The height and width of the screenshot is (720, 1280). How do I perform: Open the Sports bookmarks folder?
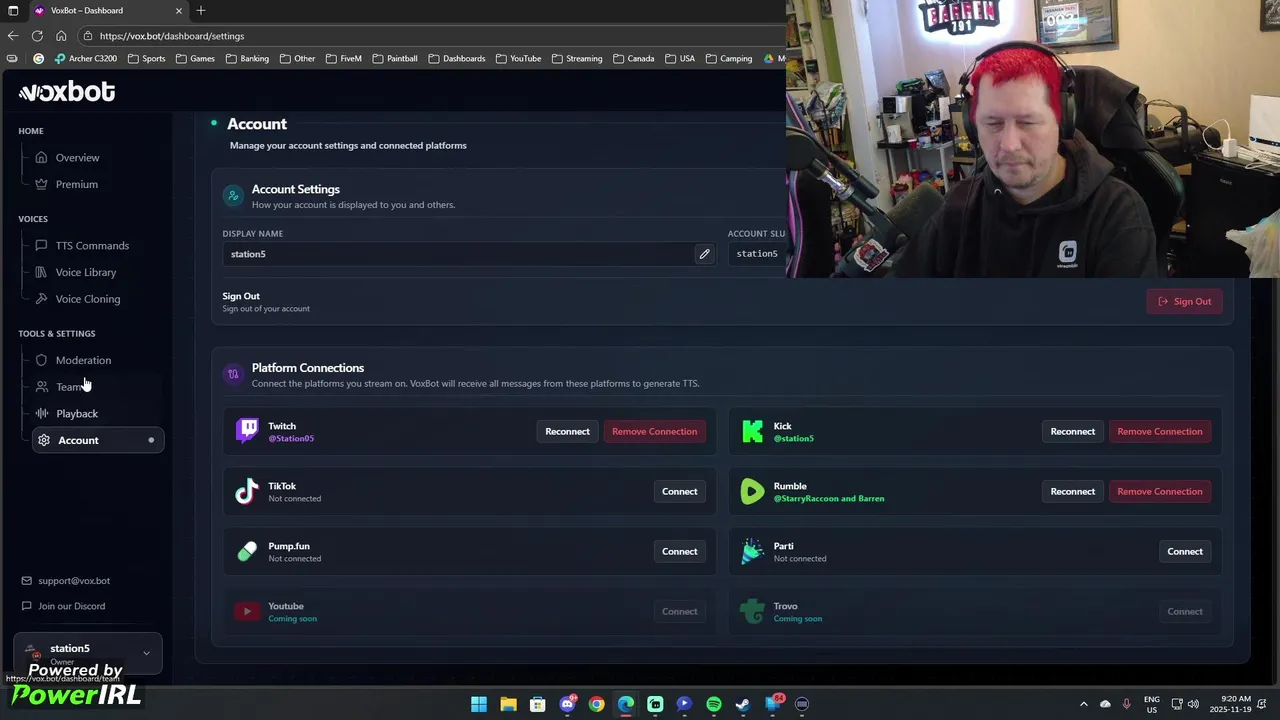click(146, 58)
